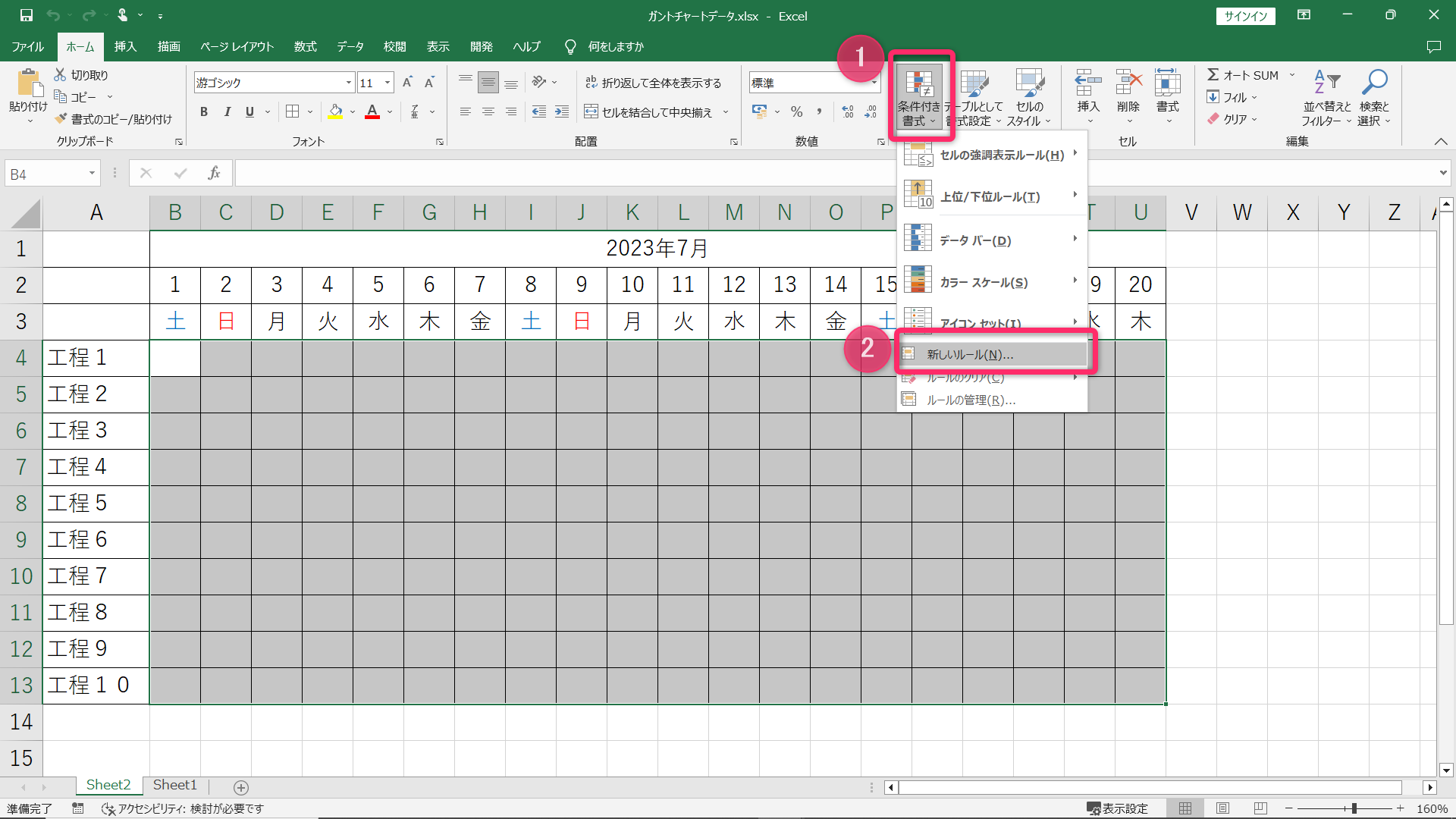Click the Insert cells (挿入) icon

pyautogui.click(x=1088, y=83)
